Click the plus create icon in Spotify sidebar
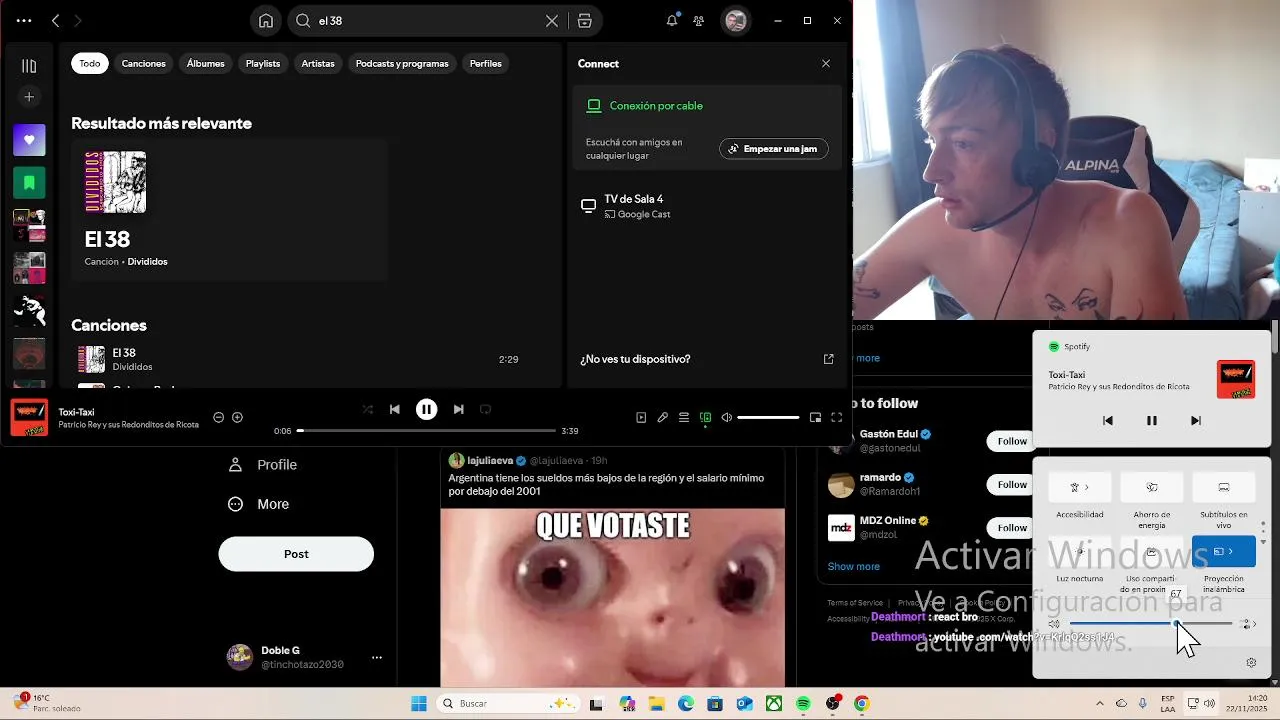Screen dimensions: 1280x720 [29, 97]
